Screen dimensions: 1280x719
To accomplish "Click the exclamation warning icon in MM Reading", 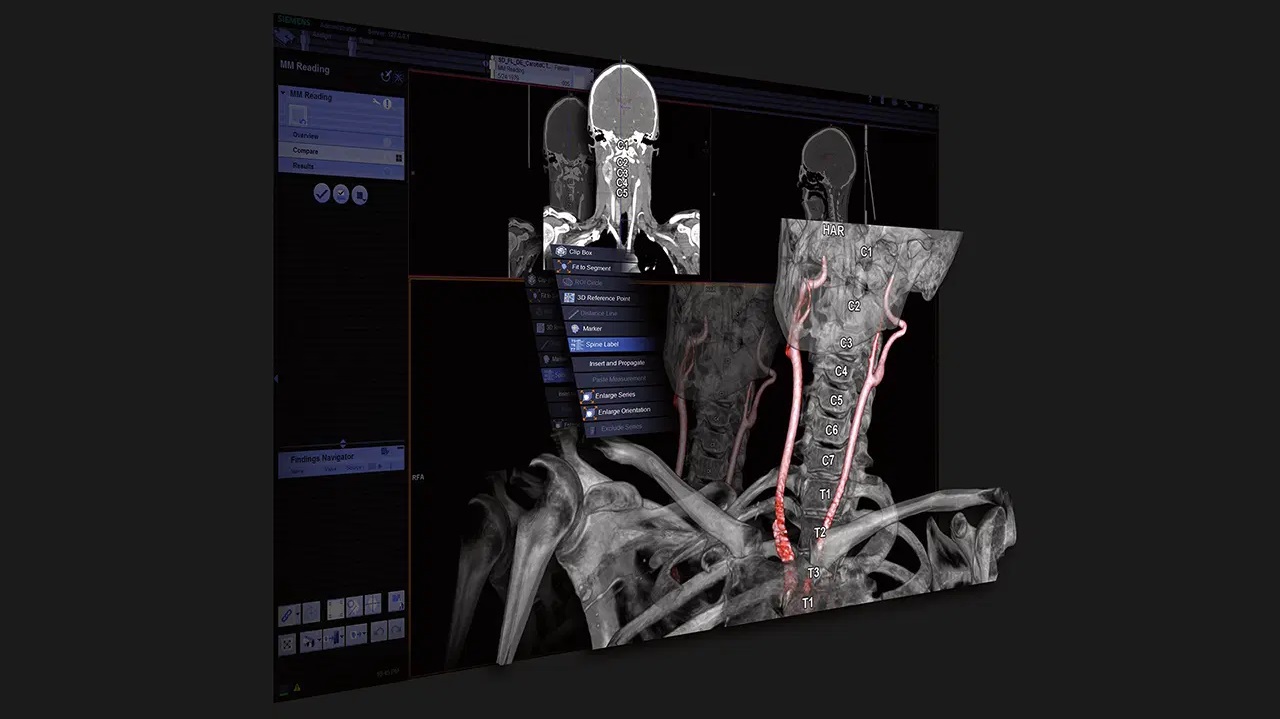I will (388, 104).
